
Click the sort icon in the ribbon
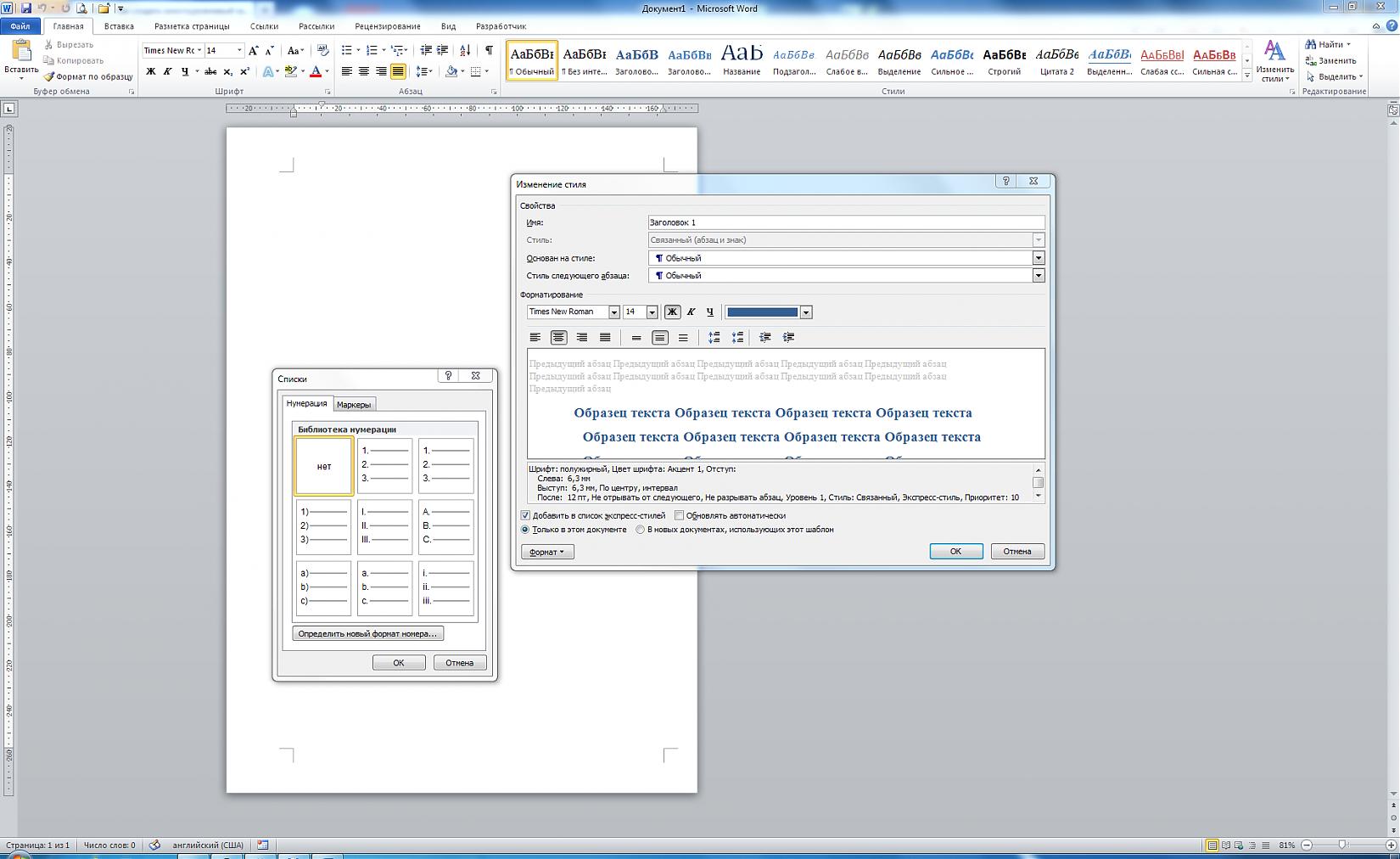[x=465, y=51]
